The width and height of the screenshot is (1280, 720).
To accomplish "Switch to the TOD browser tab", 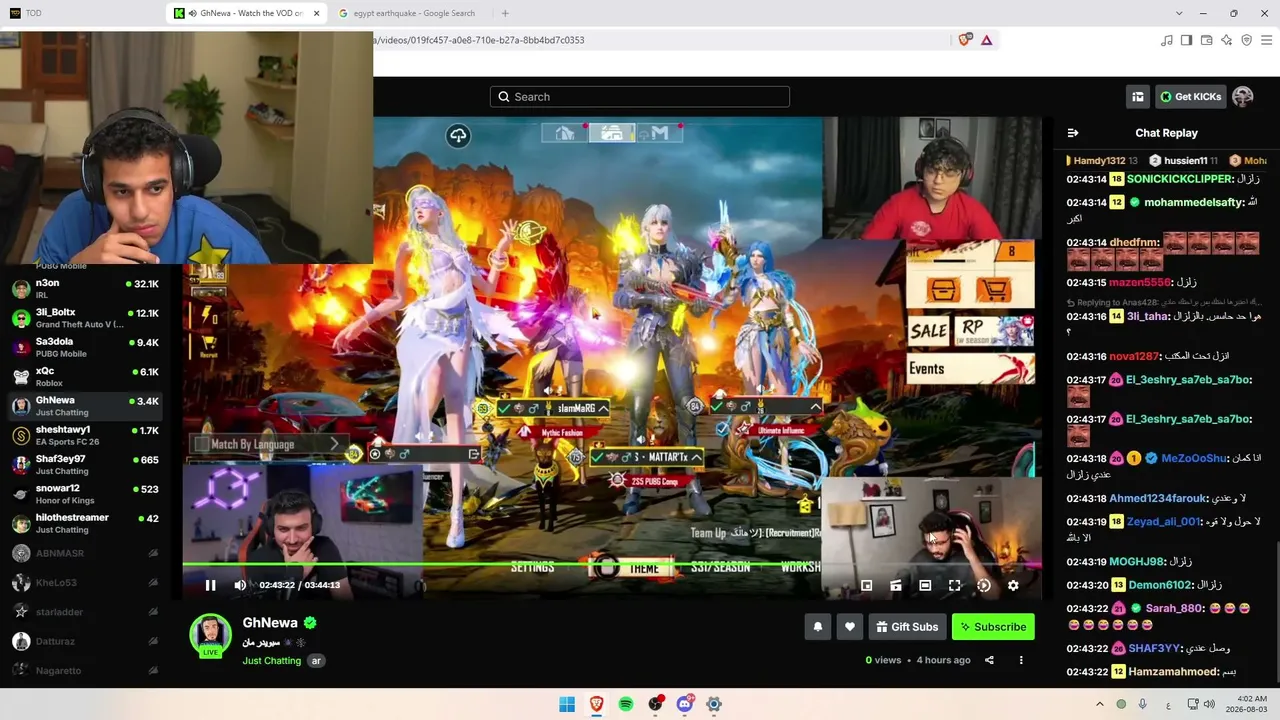I will coord(82,13).
